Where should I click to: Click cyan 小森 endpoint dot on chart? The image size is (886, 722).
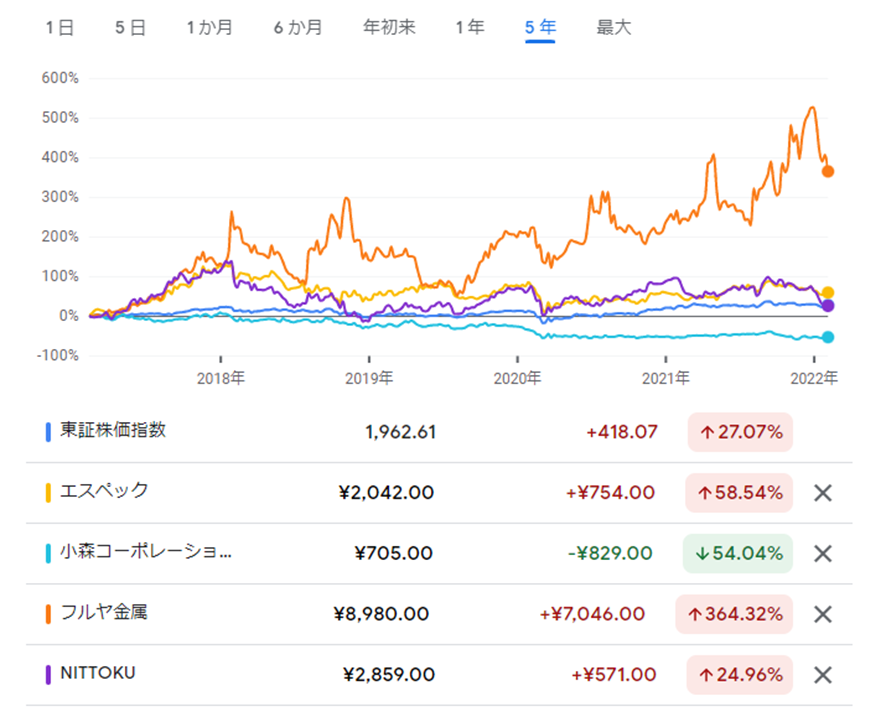(827, 337)
